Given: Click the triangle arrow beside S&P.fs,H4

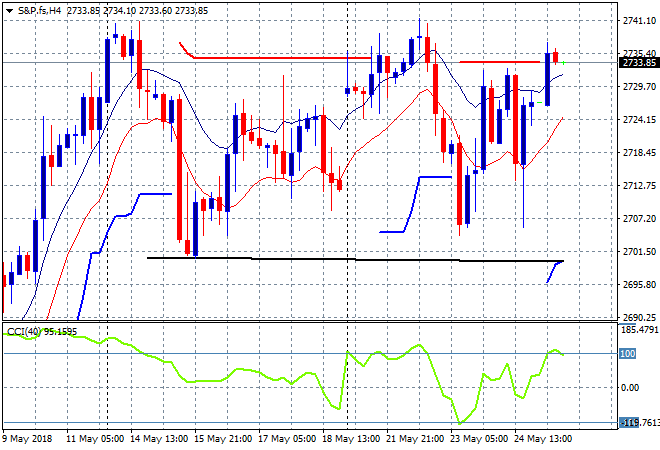Looking at the screenshot, I should (9, 11).
